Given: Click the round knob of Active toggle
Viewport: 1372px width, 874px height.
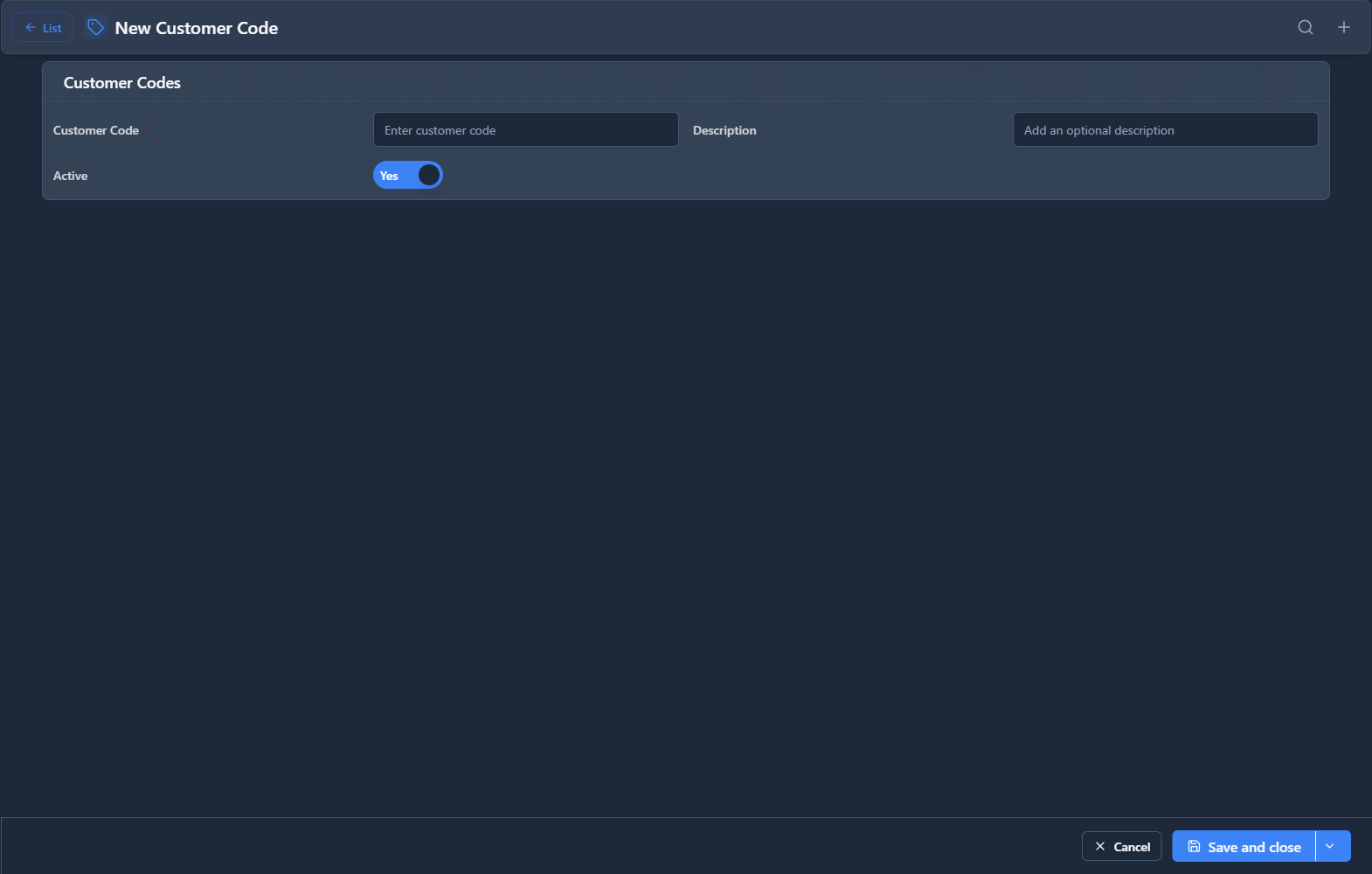Looking at the screenshot, I should point(428,176).
